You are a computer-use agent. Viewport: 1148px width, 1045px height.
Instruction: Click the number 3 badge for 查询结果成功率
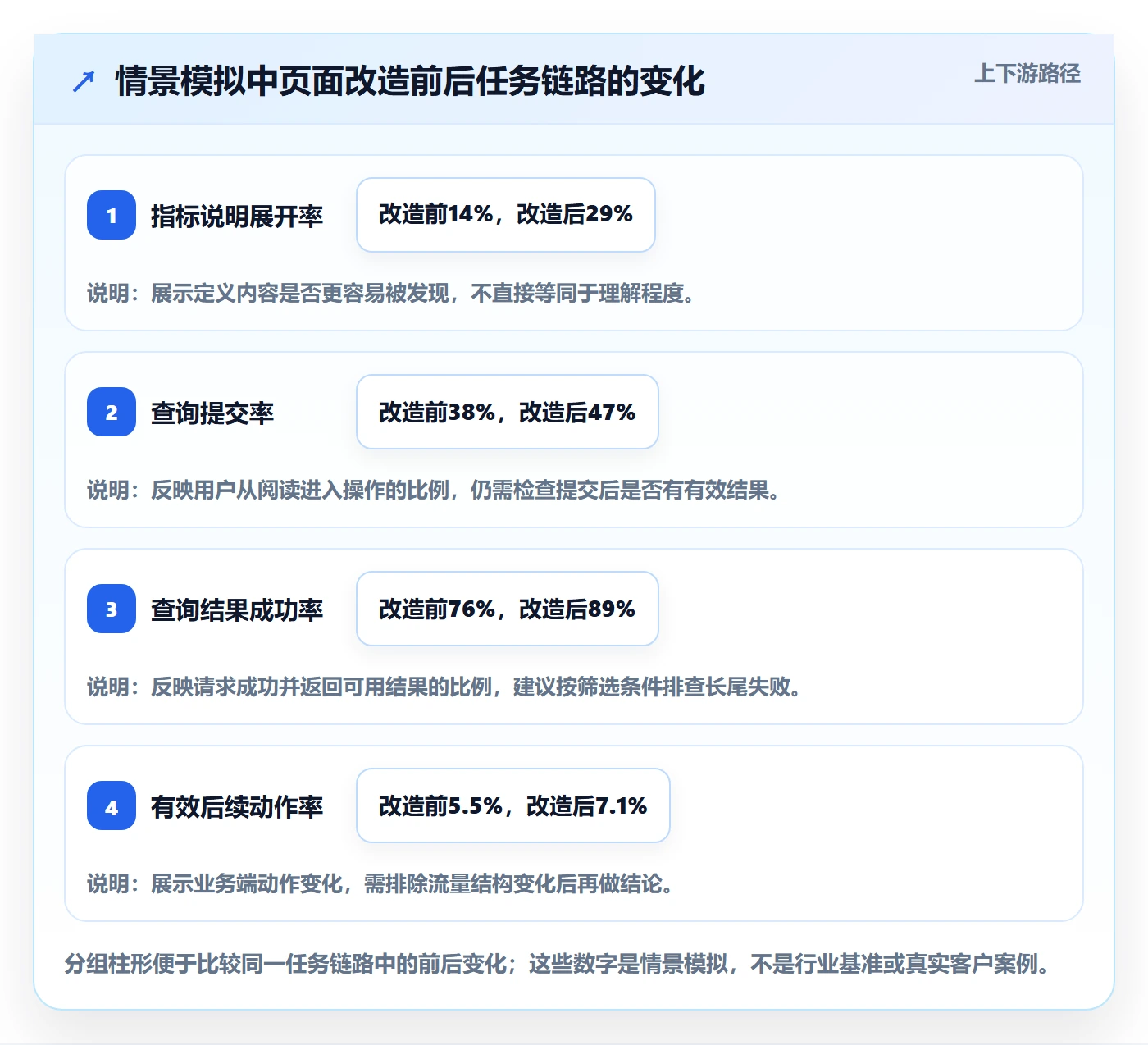coord(112,609)
